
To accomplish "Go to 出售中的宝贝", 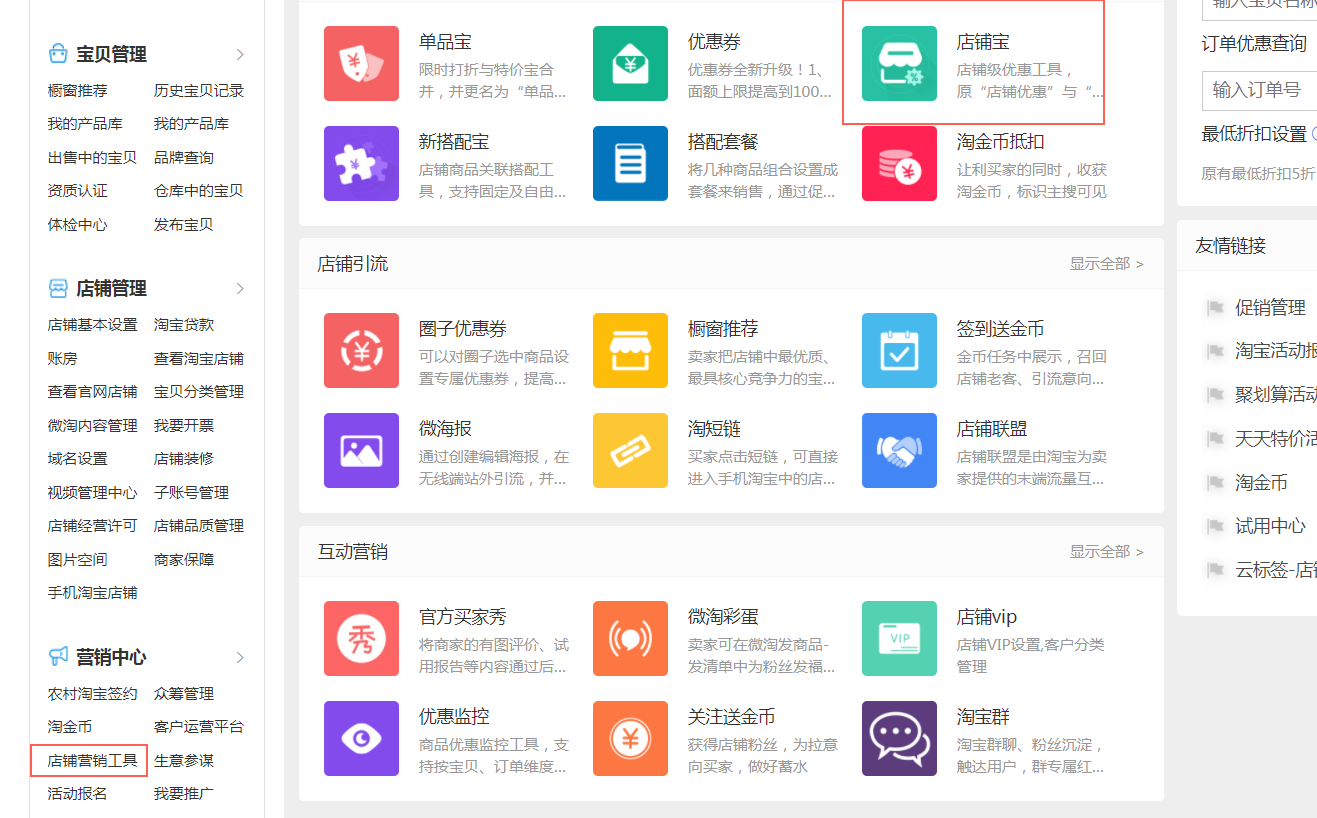I will pos(93,158).
